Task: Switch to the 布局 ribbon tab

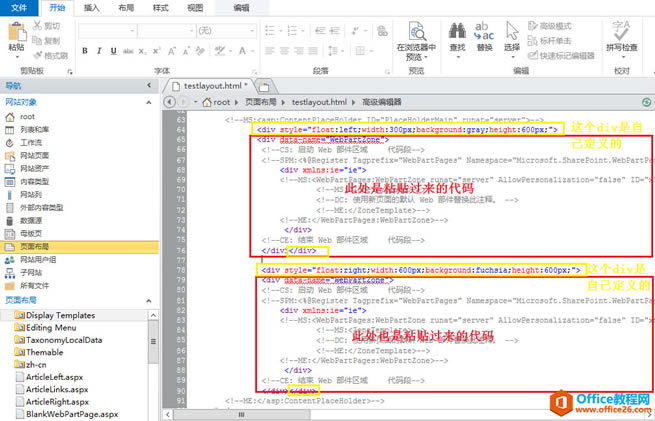Action: (x=126, y=8)
